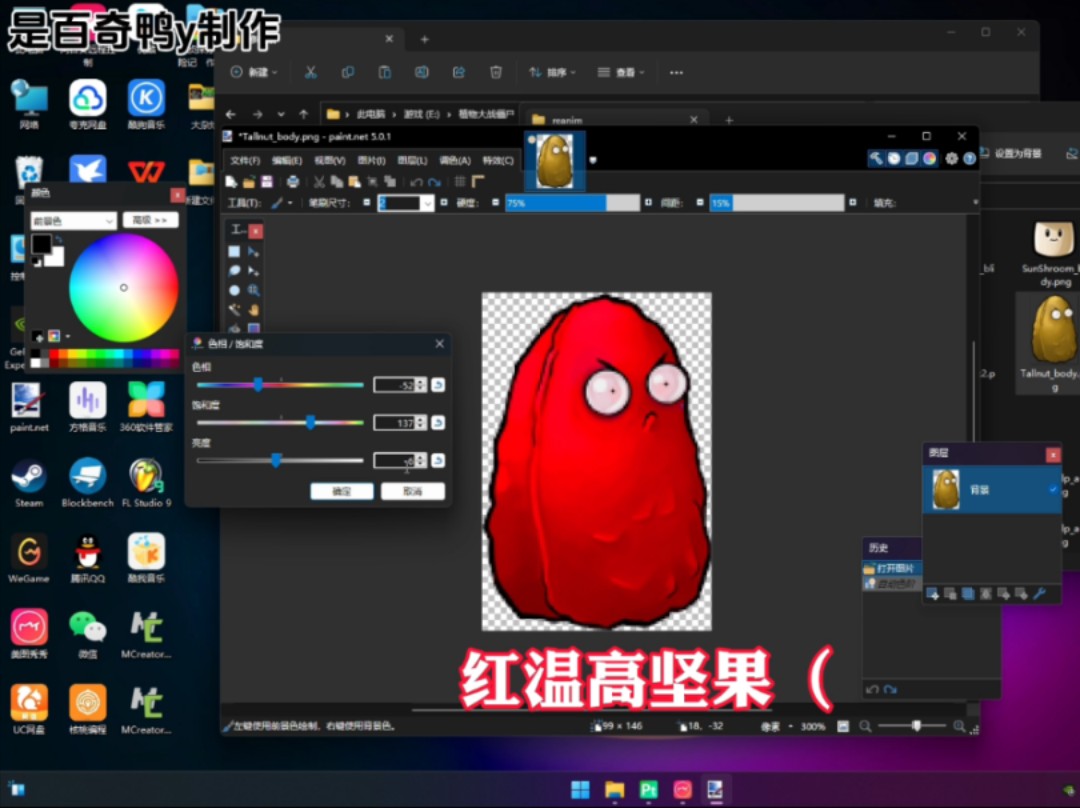Open the primary color dropdown in Colors window

pyautogui.click(x=72, y=220)
